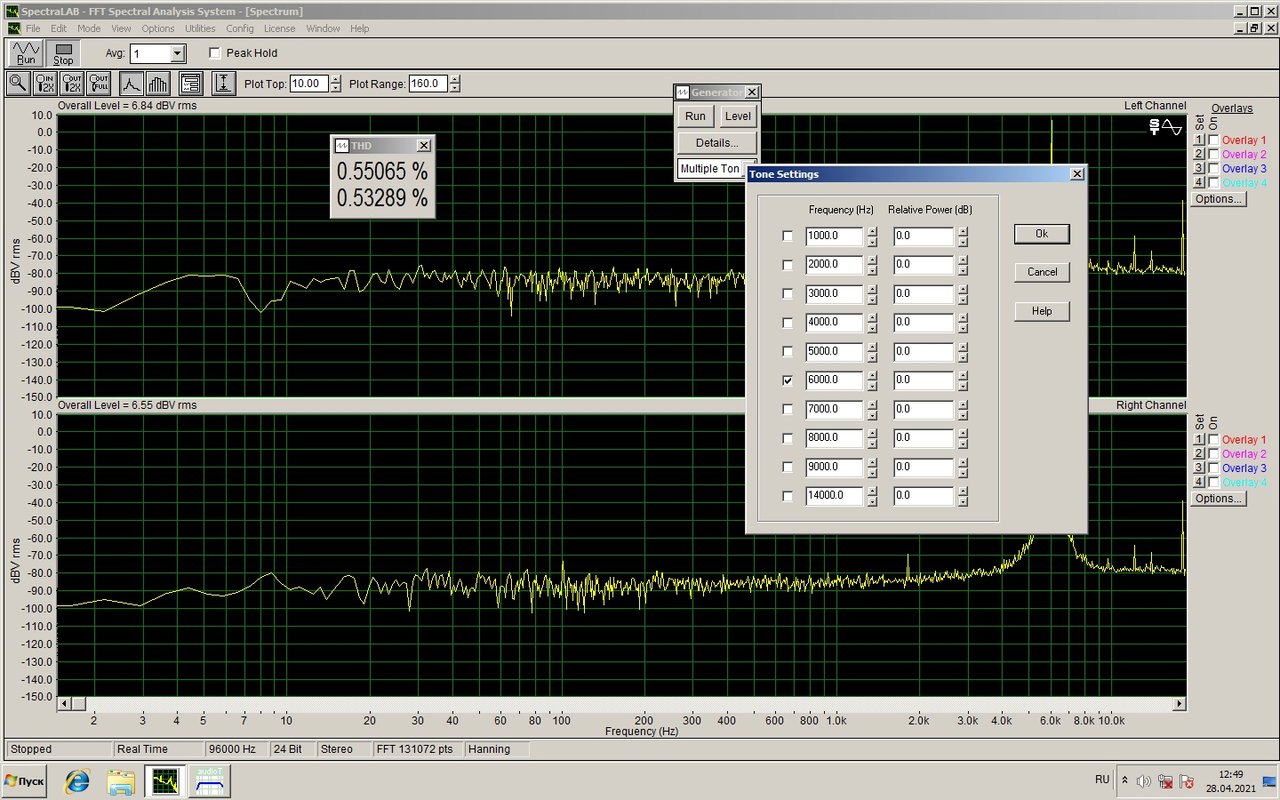Decrease the 9000.0 Hz row relative power

click(962, 472)
